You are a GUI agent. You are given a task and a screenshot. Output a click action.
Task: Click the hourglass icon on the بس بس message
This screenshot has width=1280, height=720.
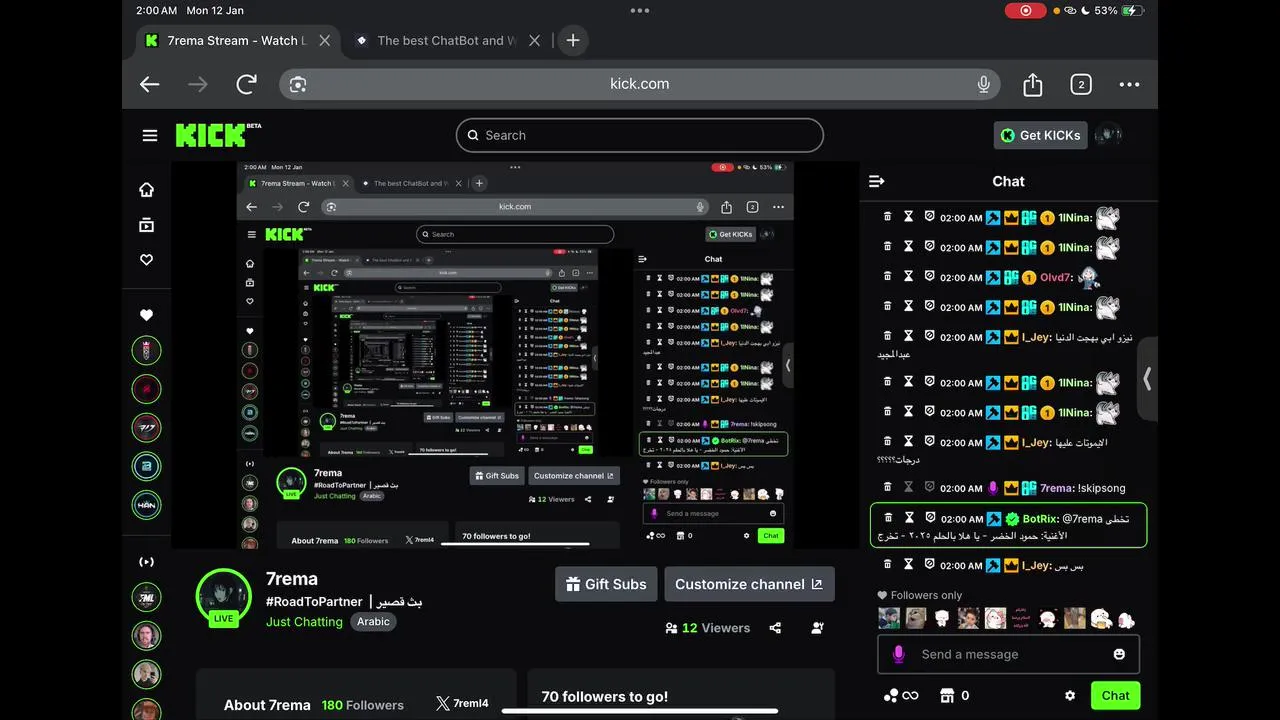(x=909, y=564)
